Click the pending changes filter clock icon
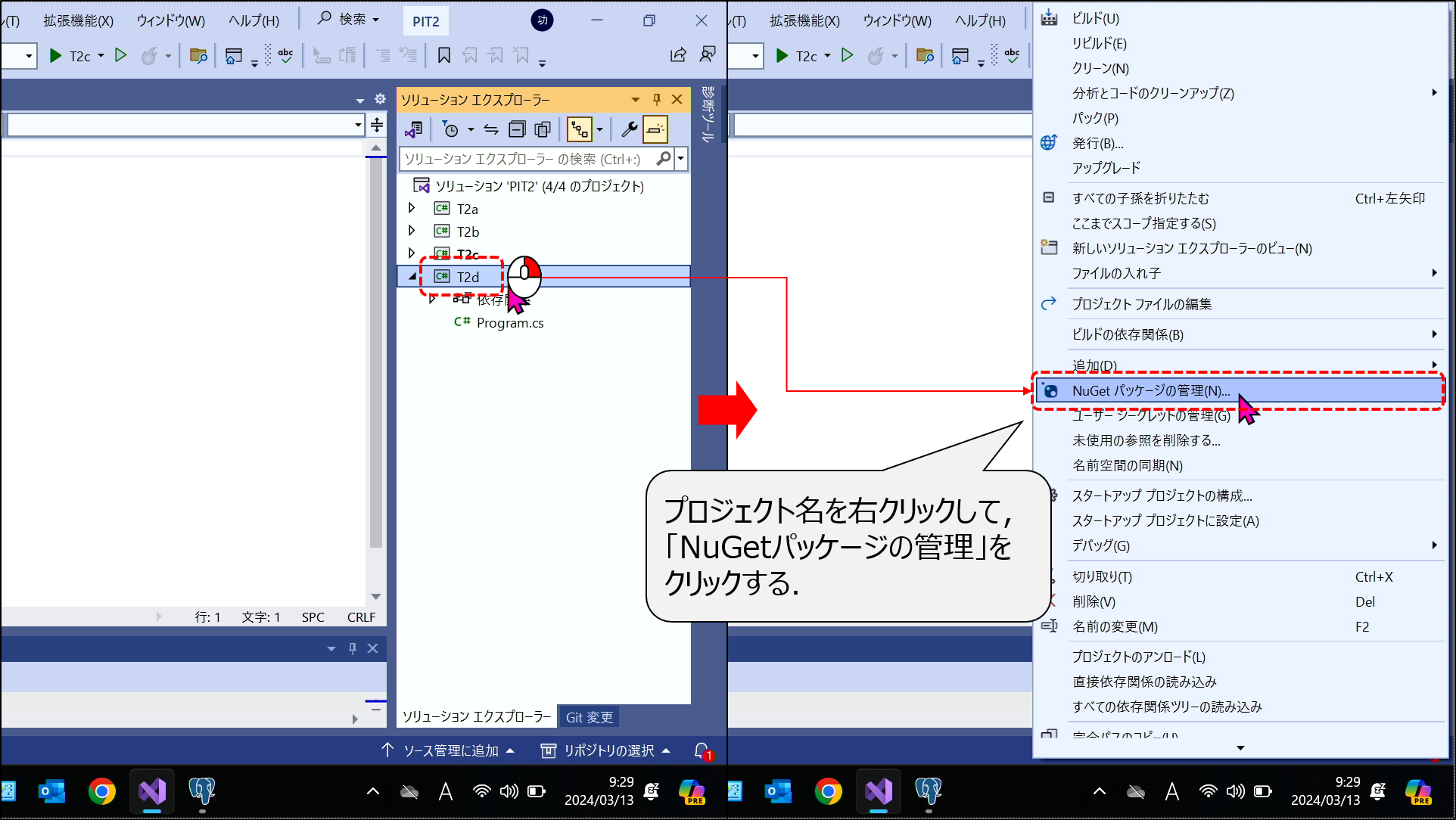The image size is (1456, 820). 450,130
